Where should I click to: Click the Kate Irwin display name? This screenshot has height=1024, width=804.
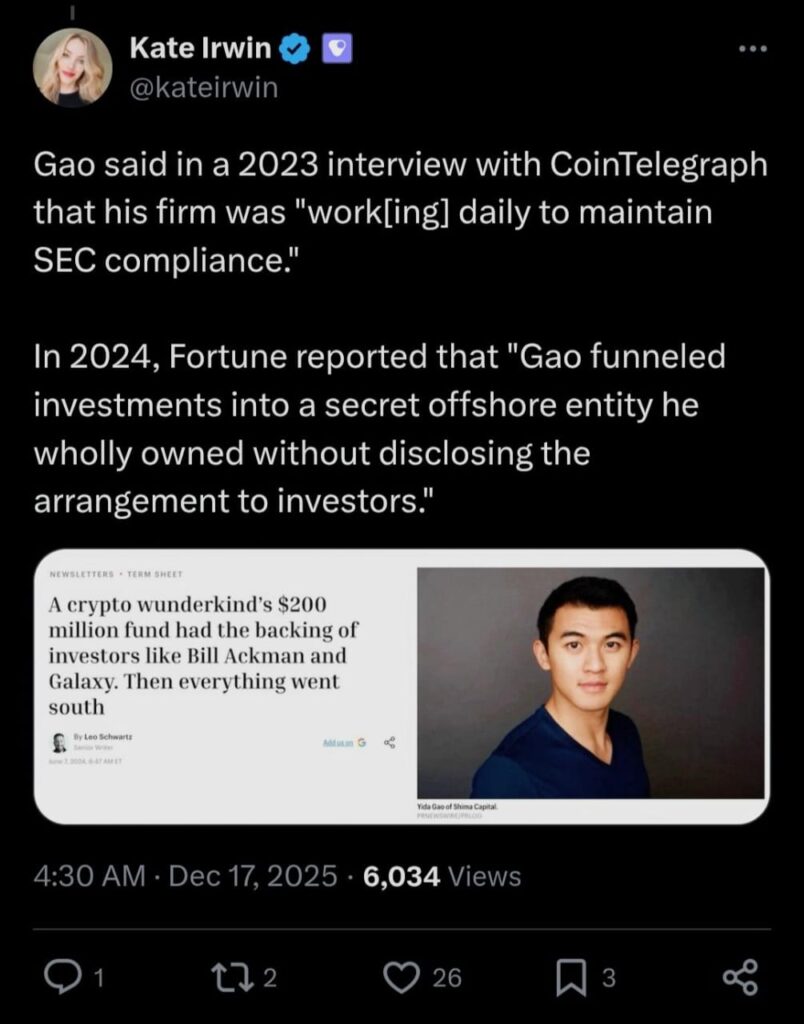click(200, 47)
